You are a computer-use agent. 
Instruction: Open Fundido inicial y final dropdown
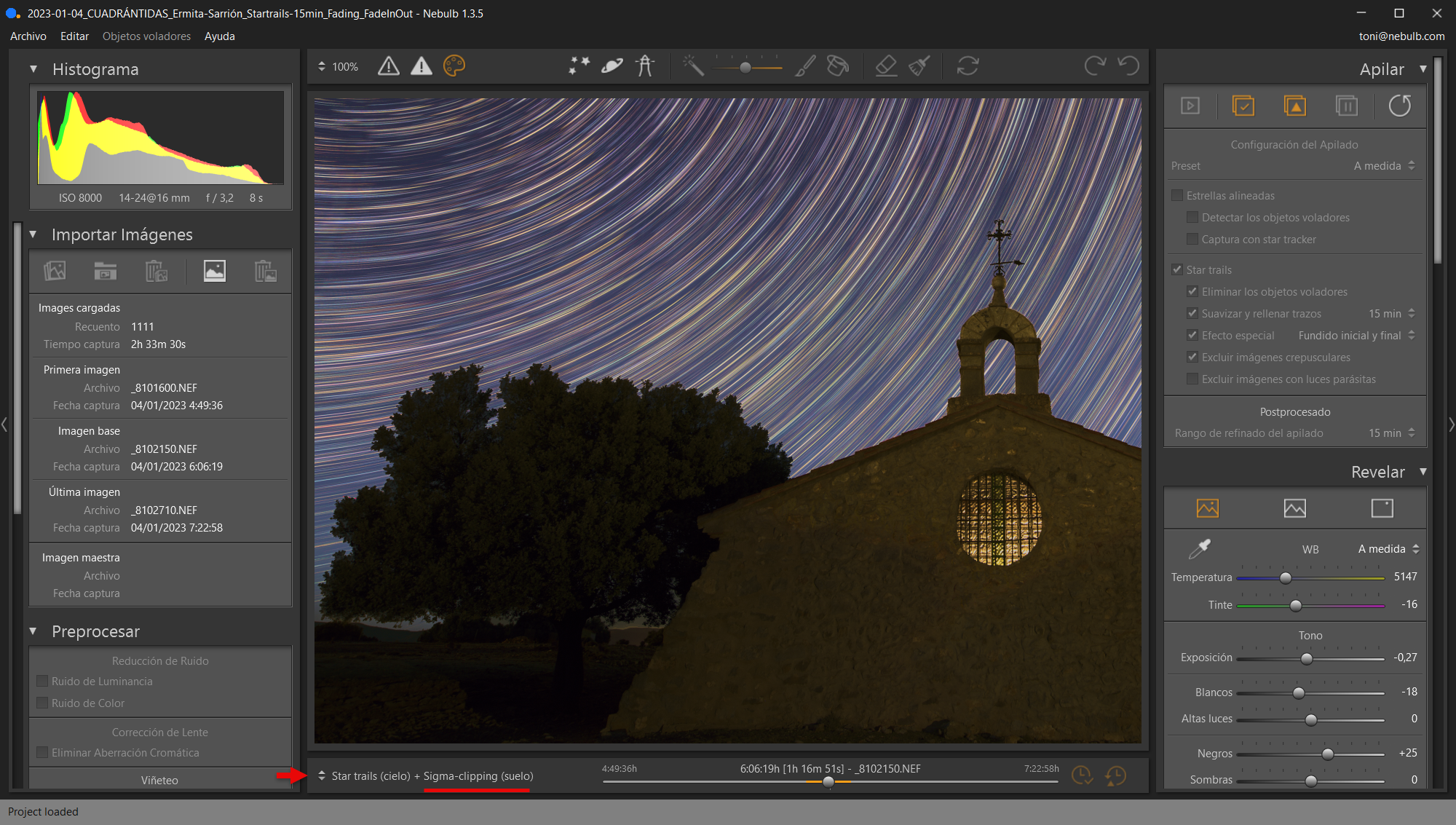[x=1357, y=335]
